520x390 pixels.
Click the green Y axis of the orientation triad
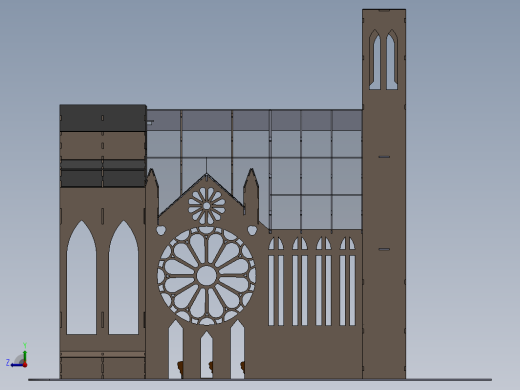(25, 357)
